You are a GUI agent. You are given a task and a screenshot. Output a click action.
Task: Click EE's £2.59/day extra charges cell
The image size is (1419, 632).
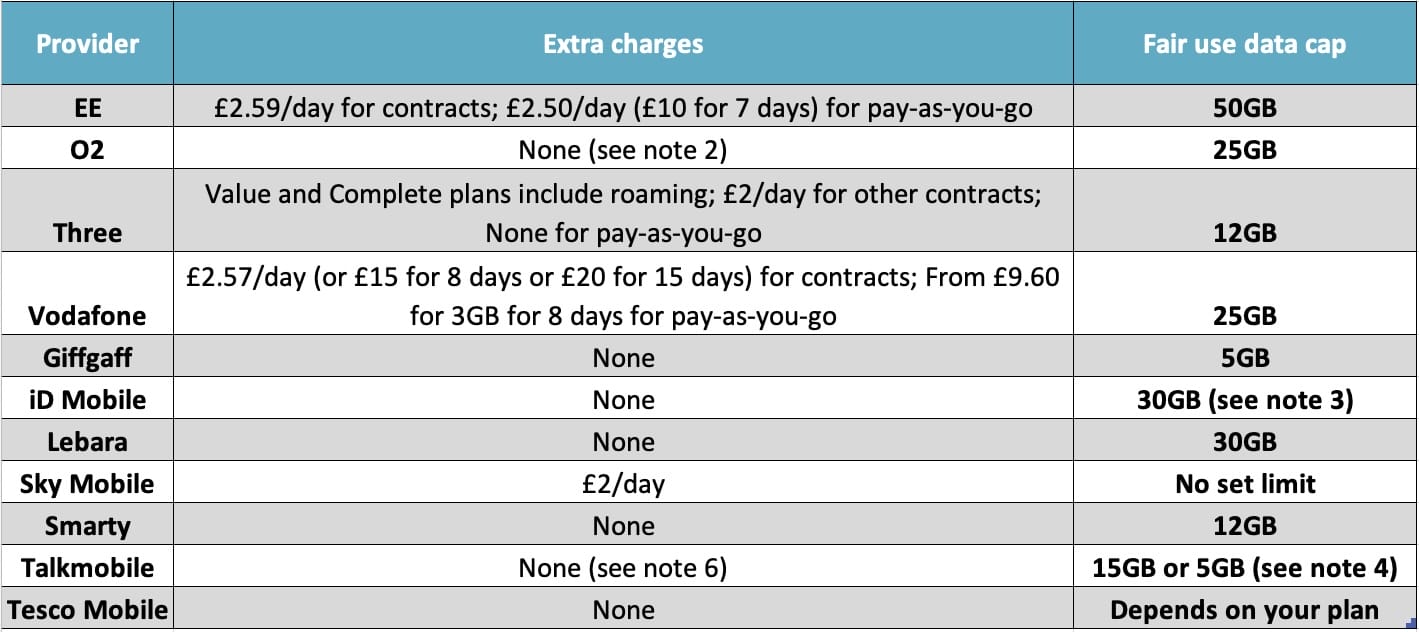(623, 107)
